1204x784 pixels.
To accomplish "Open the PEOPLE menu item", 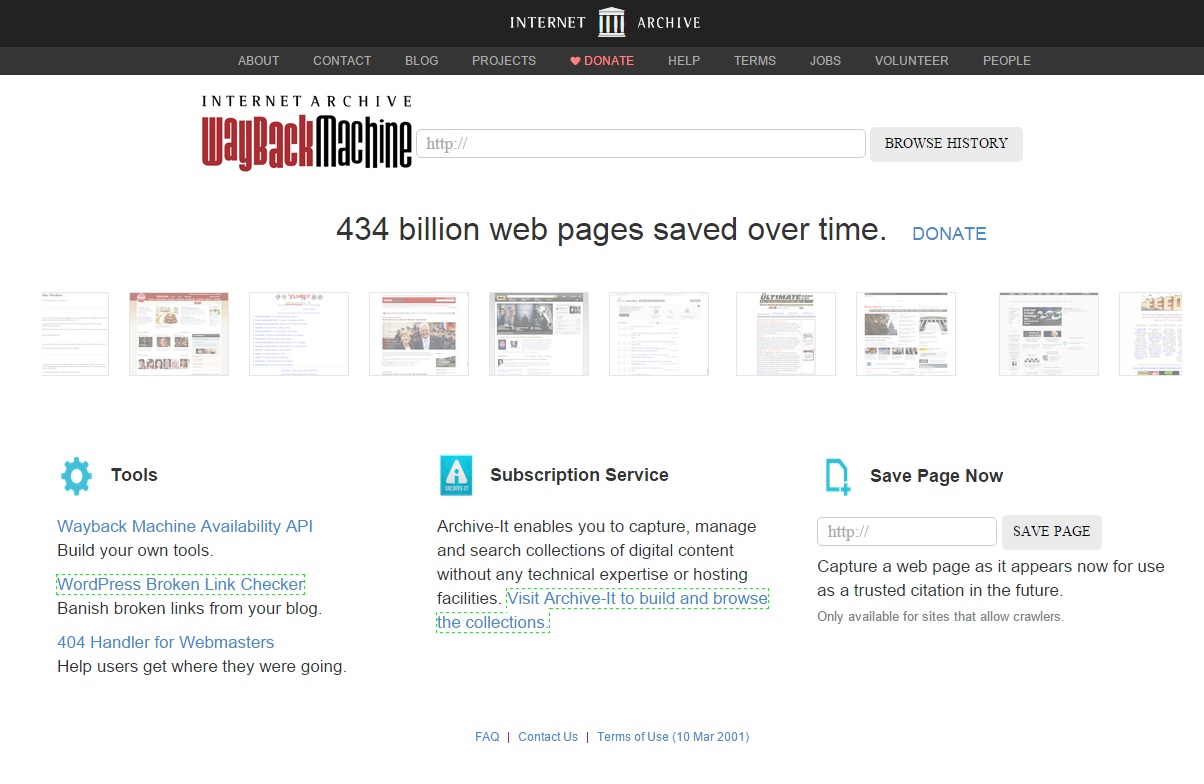I will click(x=1006, y=61).
